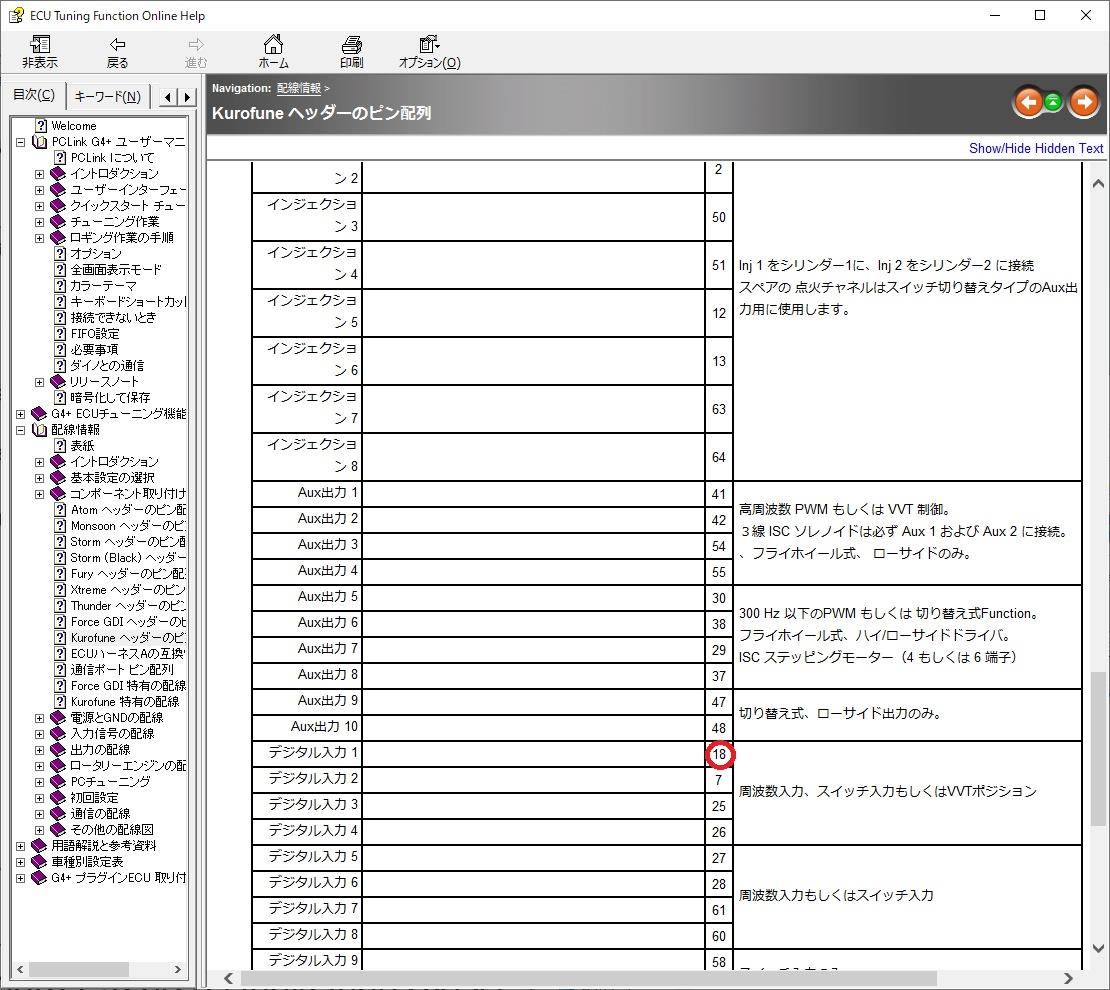Click the デジタル入力 1 table cell

pos(307,753)
